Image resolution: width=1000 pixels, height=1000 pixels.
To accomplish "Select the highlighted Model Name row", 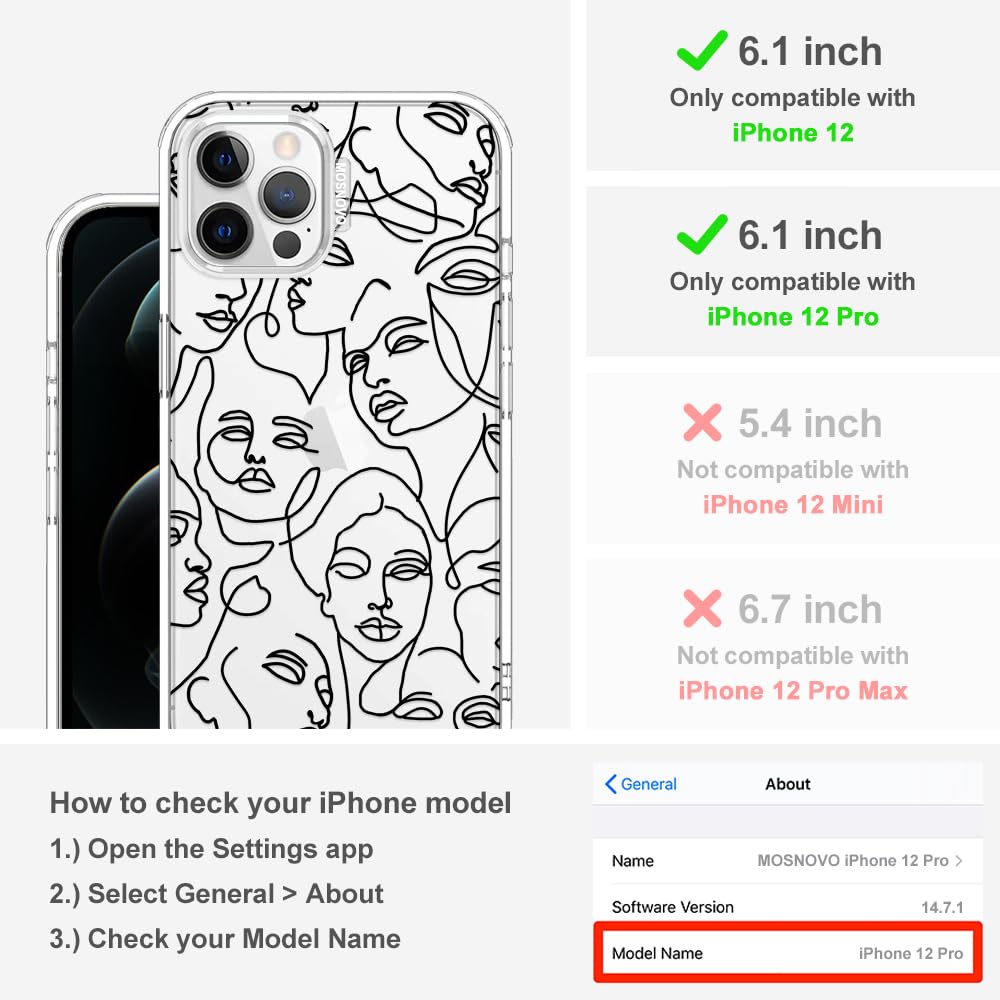I will click(x=788, y=952).
